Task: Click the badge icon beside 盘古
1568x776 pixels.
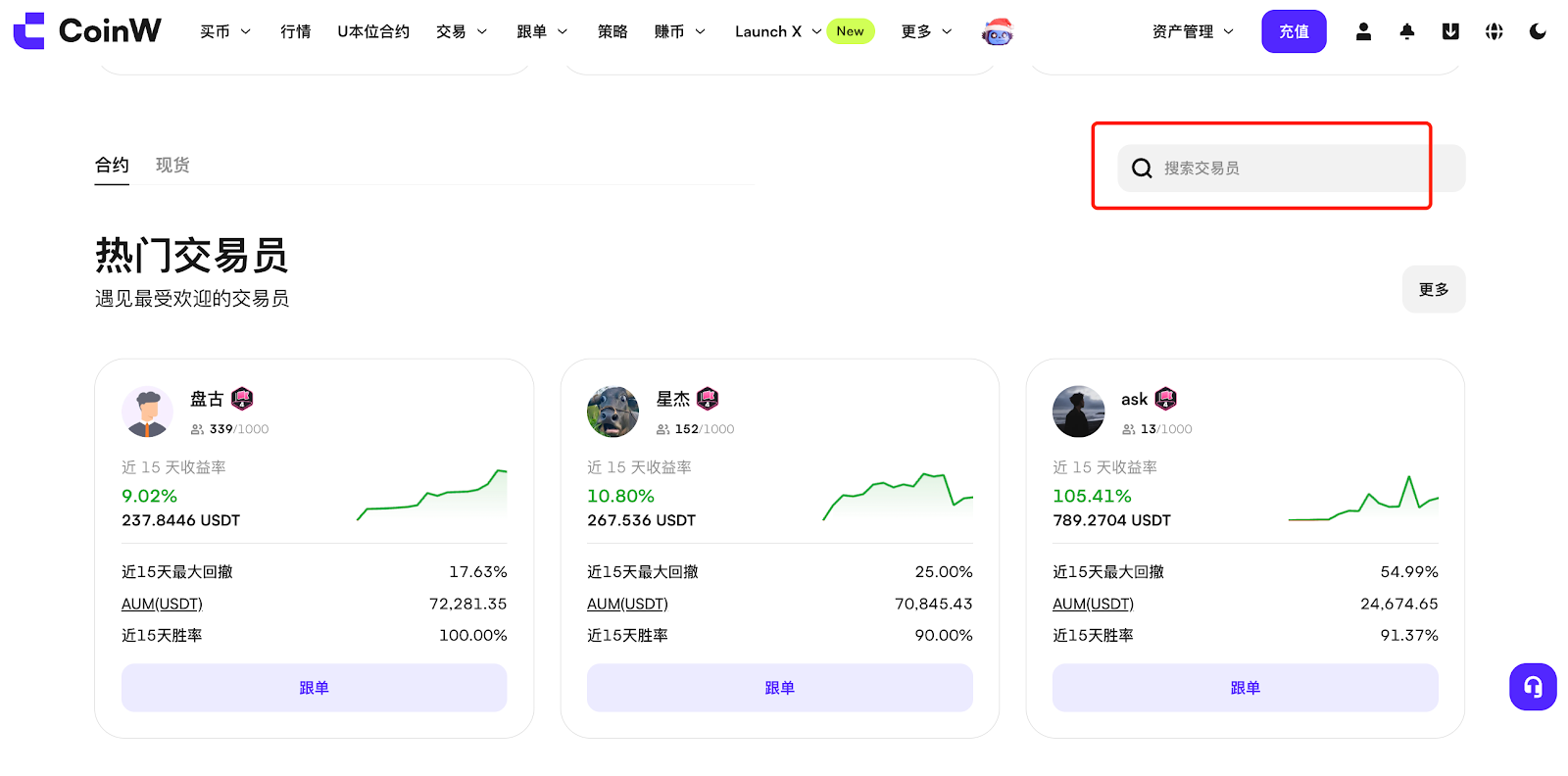Action: coord(242,399)
